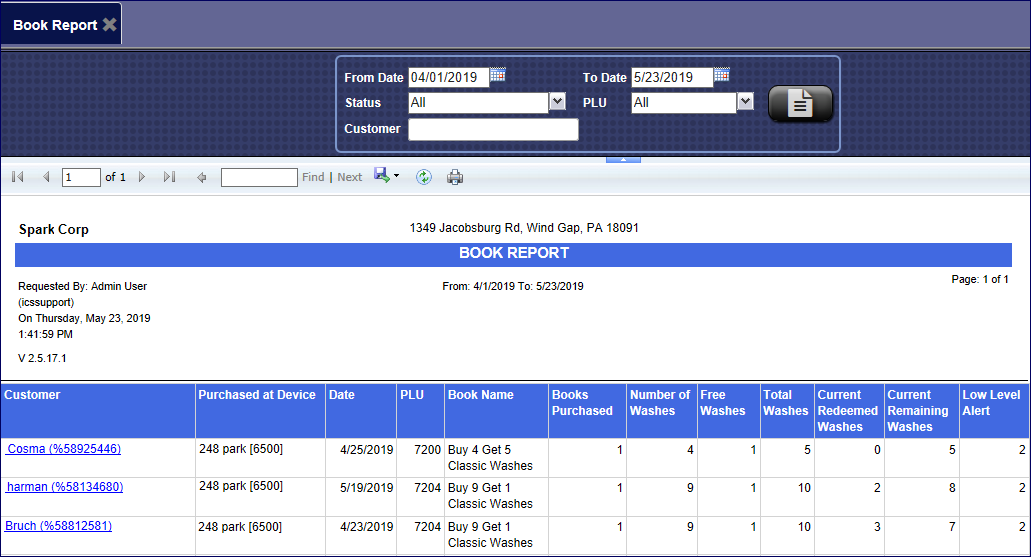The image size is (1031, 557).
Task: Refresh the report
Action: pyautogui.click(x=424, y=177)
